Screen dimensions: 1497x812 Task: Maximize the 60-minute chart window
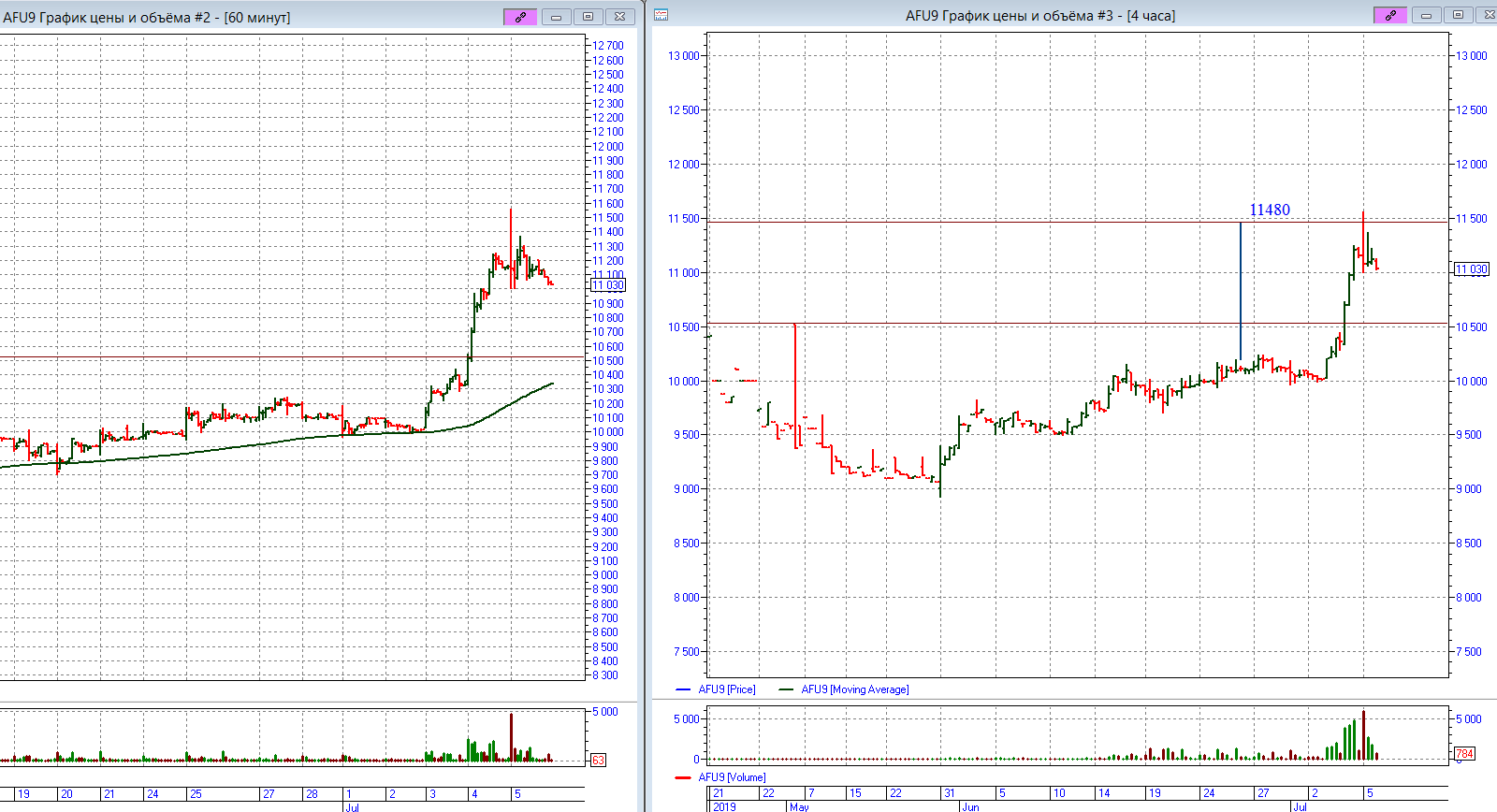[588, 17]
